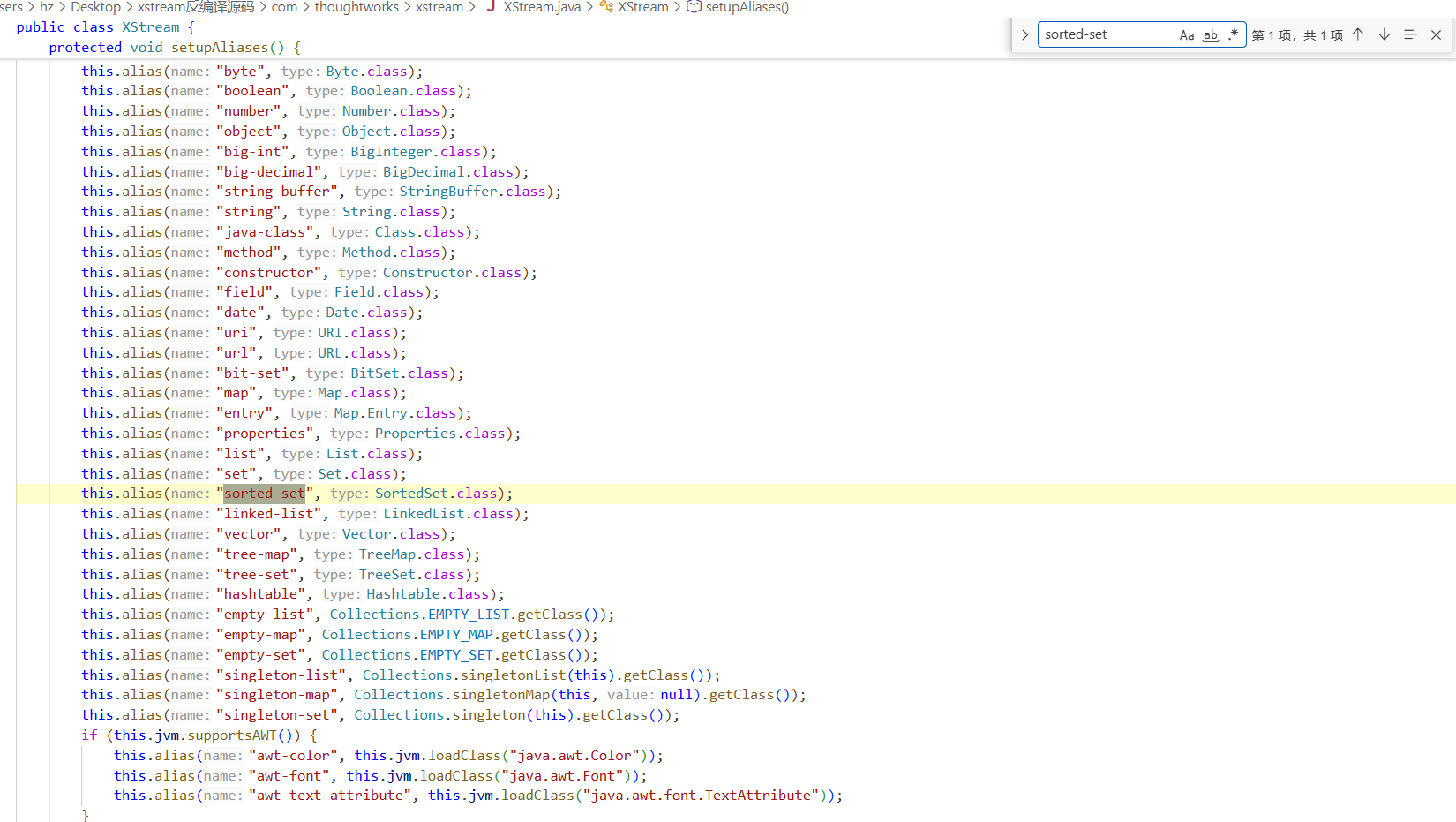The width and height of the screenshot is (1456, 822).
Task: Click the sorted-set search input field
Action: (x=1107, y=34)
